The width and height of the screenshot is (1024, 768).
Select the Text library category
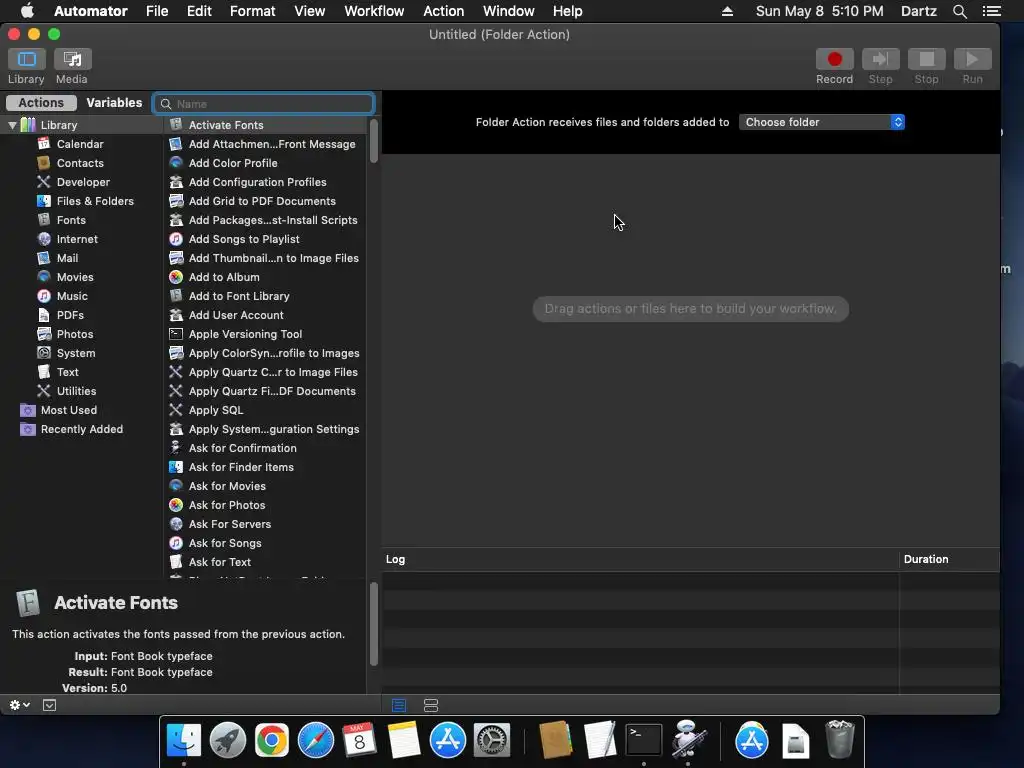pyautogui.click(x=67, y=372)
